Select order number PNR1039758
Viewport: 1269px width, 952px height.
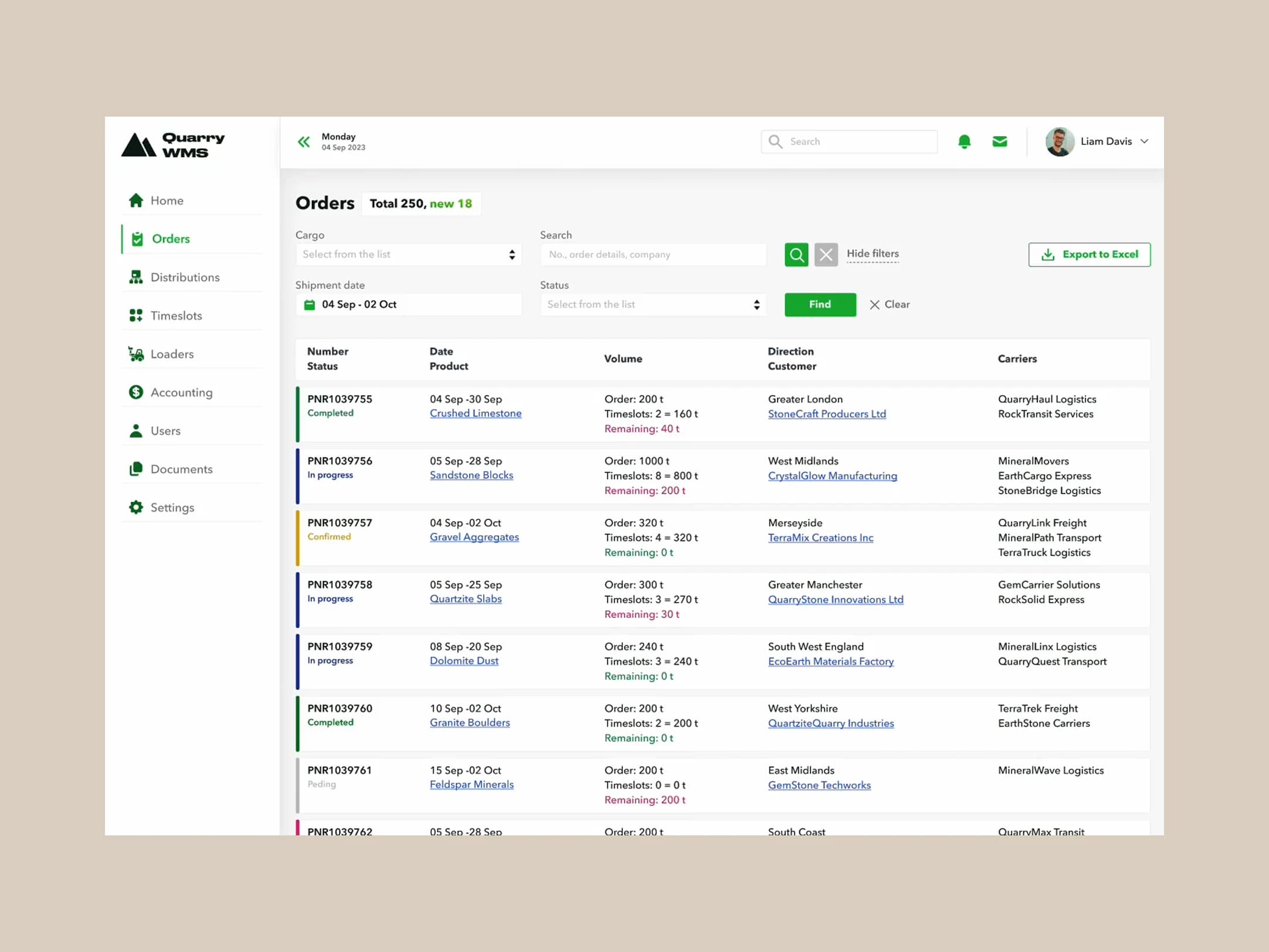340,585
